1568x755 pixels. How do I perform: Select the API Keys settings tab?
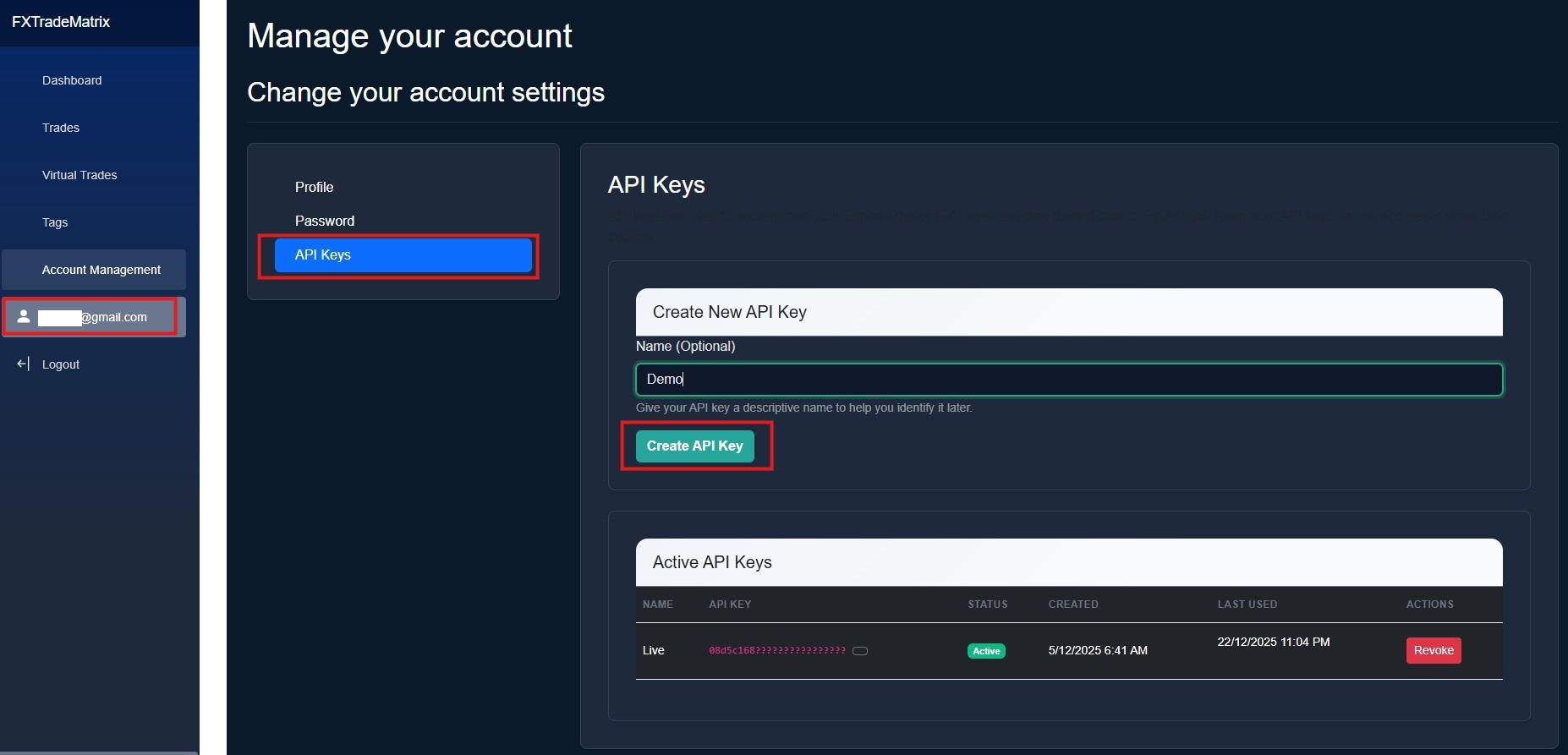click(x=403, y=254)
